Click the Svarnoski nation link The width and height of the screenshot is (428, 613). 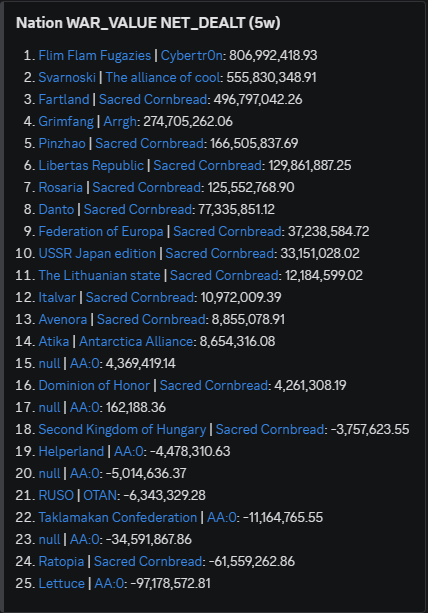coord(67,77)
